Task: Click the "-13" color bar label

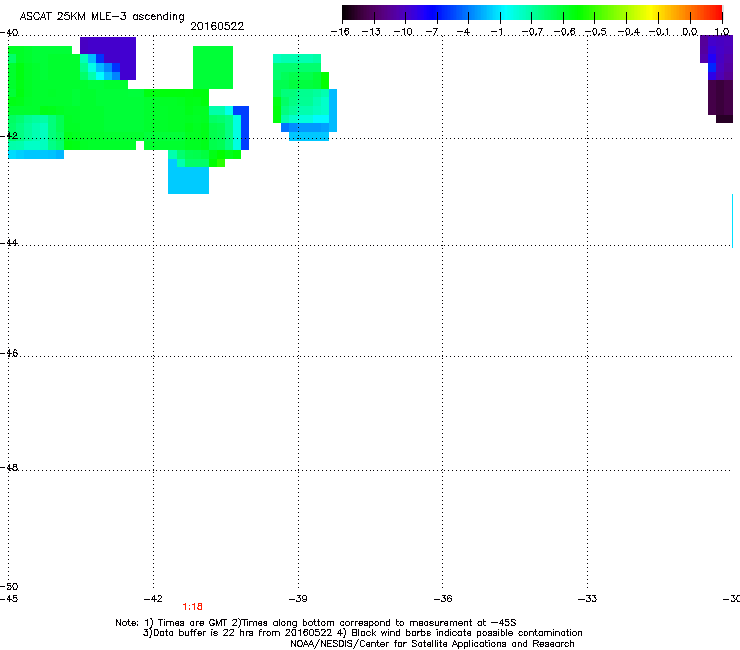Action: [371, 32]
